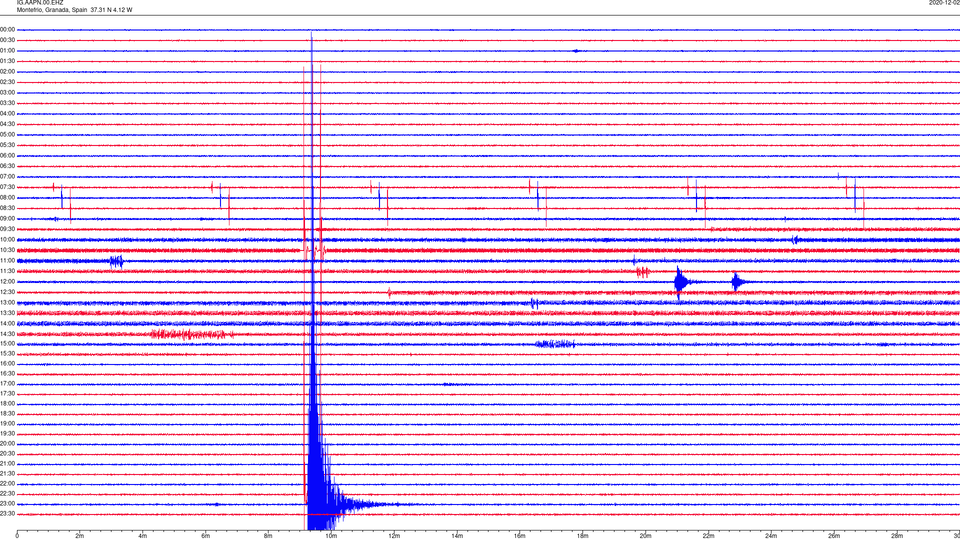Click the 09:00 time row label
The width and height of the screenshot is (960, 540).
point(7,219)
